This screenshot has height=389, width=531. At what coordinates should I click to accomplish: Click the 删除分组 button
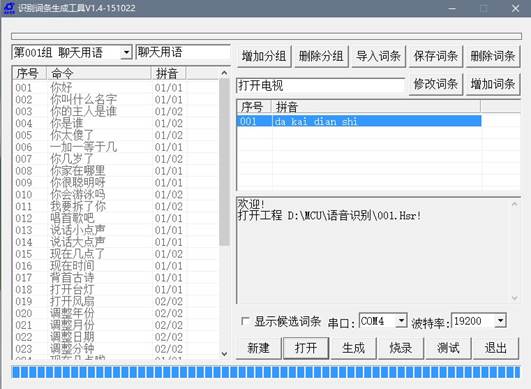321,56
